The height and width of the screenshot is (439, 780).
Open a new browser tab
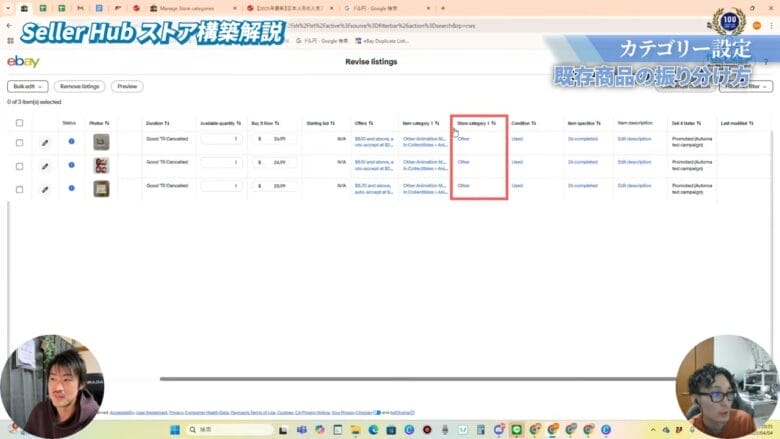coord(443,8)
